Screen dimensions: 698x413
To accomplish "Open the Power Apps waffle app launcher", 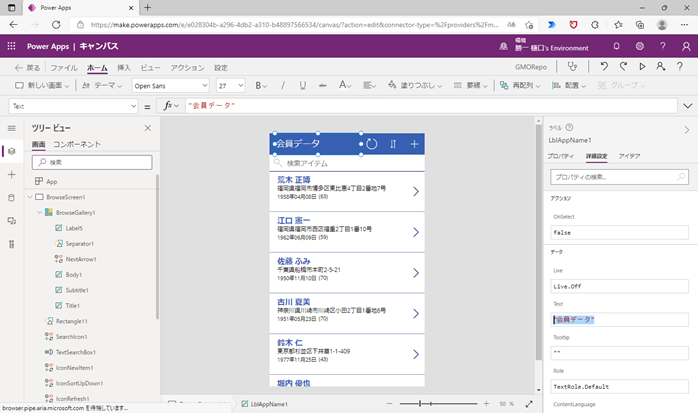I will pos(12,46).
